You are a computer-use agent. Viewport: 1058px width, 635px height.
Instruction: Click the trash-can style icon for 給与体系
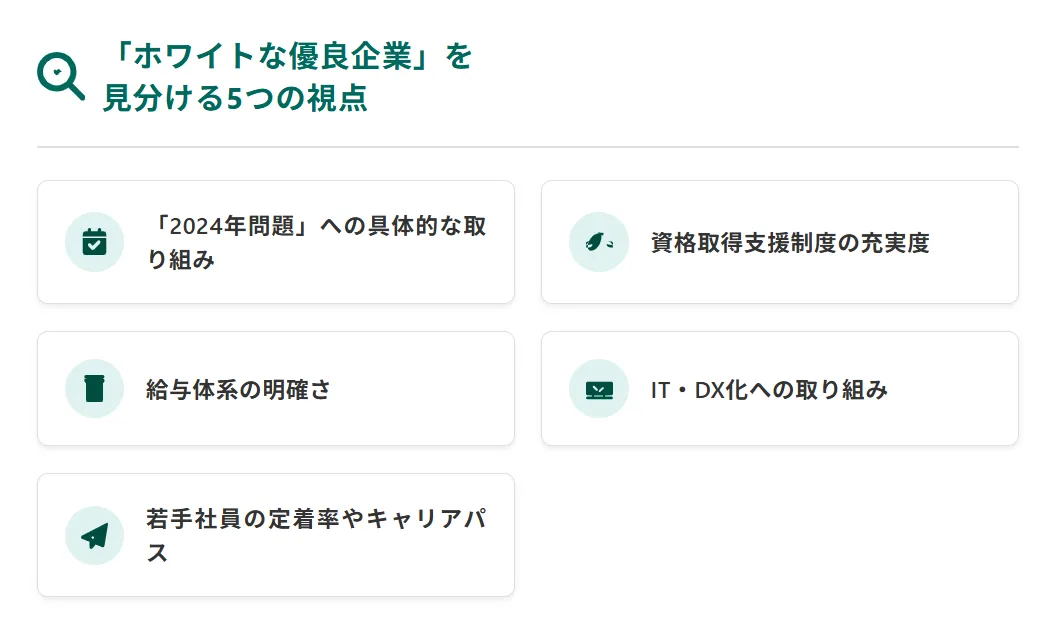tap(94, 389)
